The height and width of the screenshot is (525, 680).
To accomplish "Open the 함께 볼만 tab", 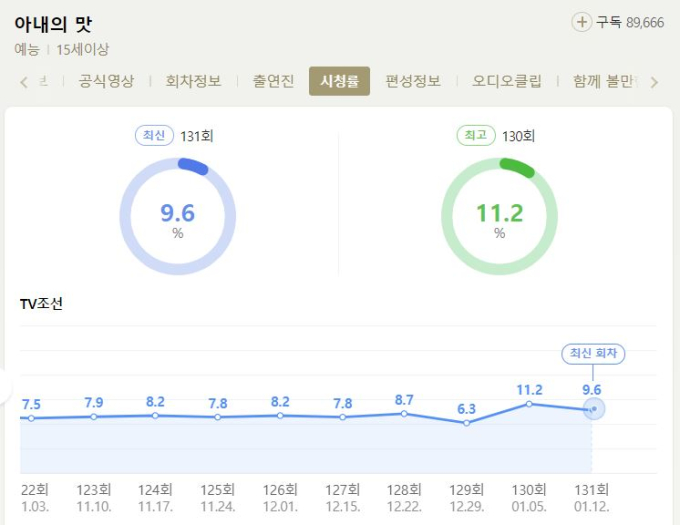I will click(x=605, y=81).
